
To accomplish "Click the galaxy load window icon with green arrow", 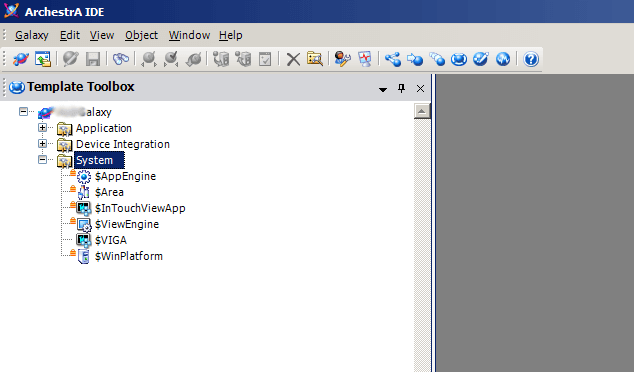I will 43,59.
